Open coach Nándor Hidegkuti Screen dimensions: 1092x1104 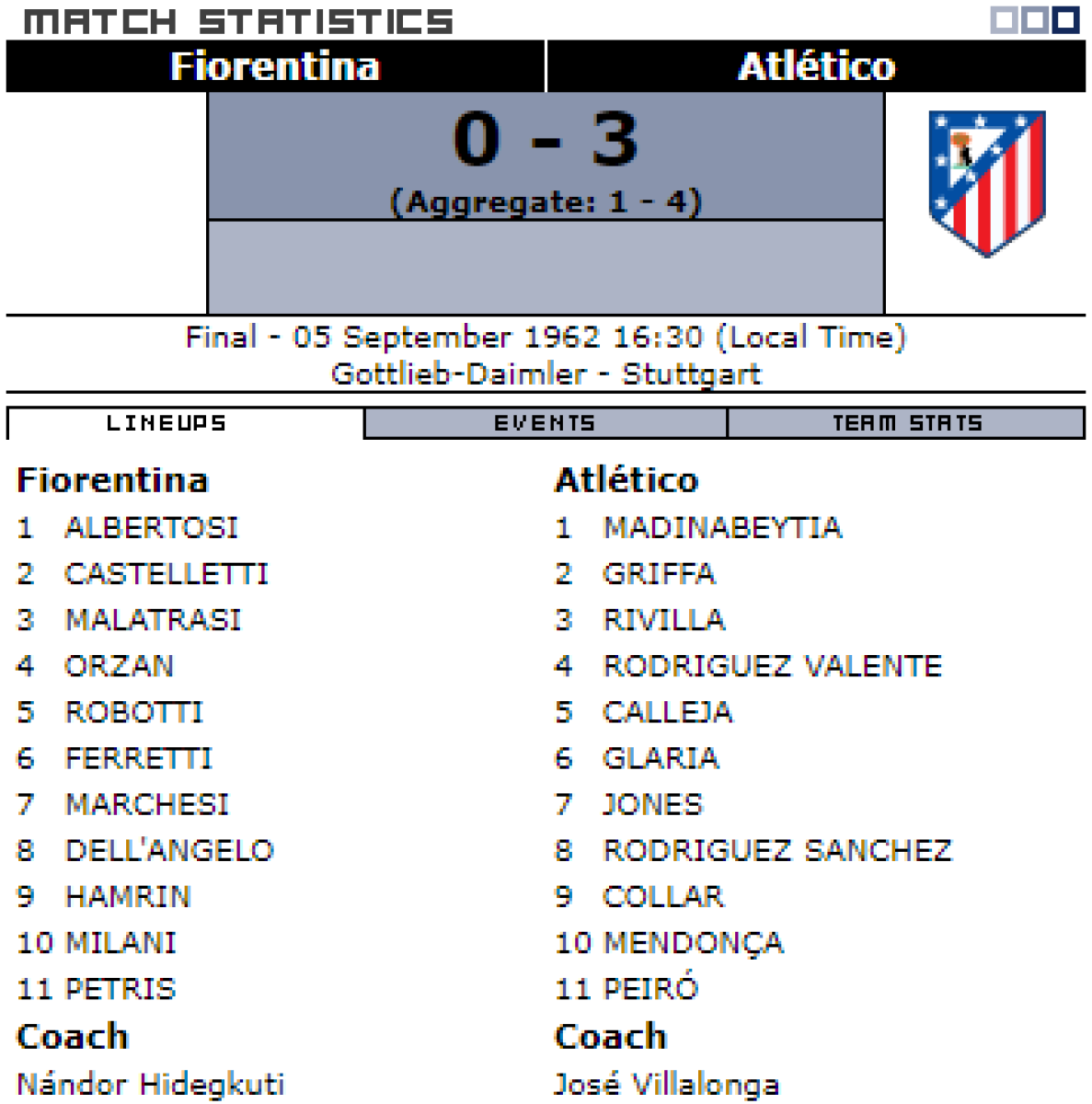[151, 1084]
